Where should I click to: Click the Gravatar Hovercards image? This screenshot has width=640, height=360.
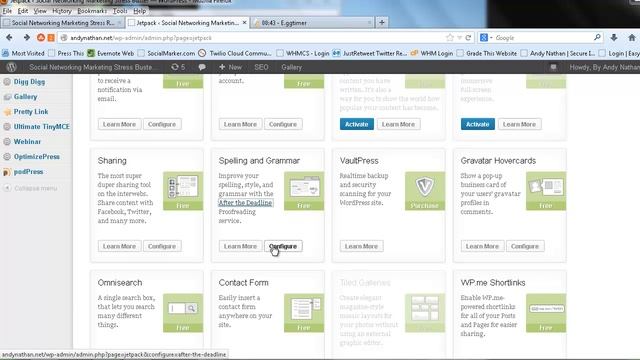(546, 191)
